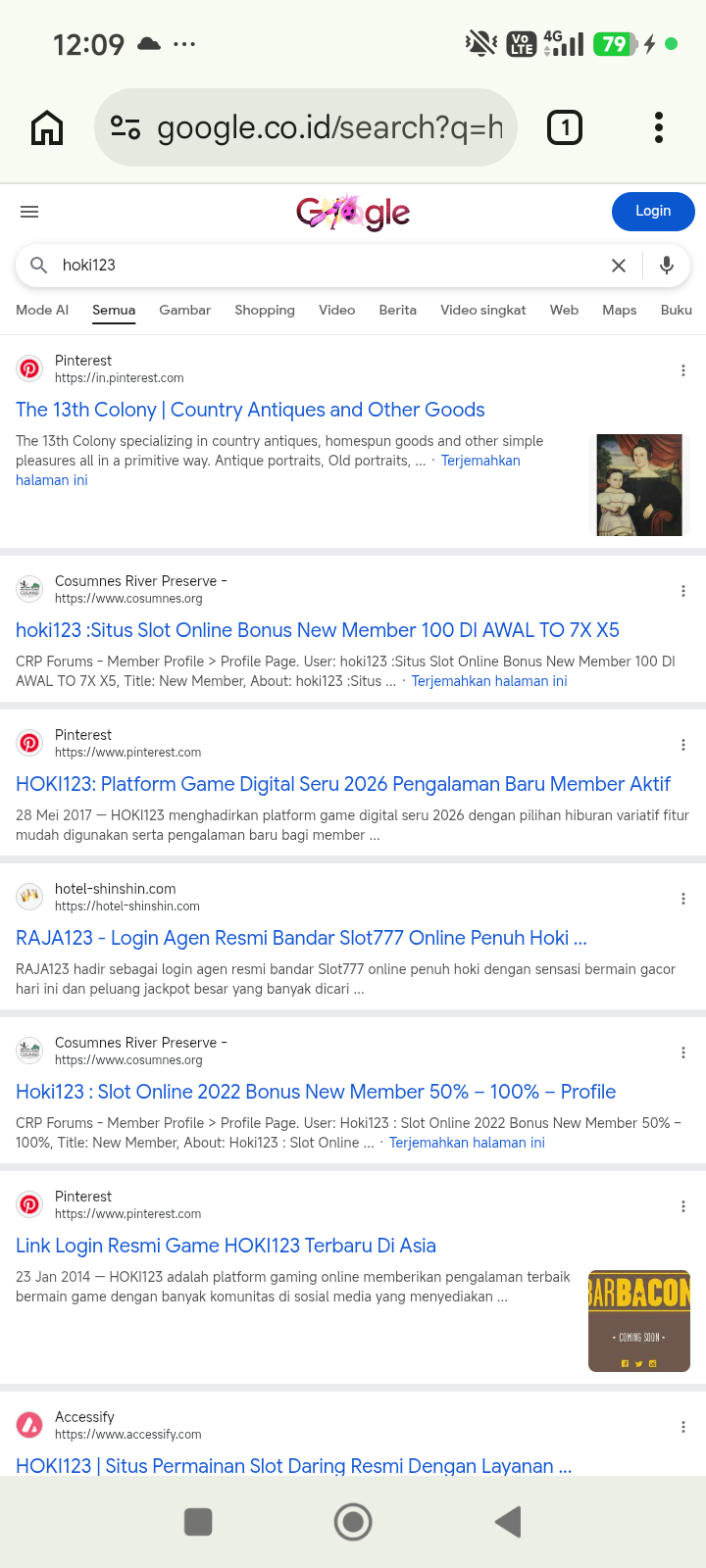Image resolution: width=706 pixels, height=1568 pixels.
Task: Open Link Login Resmi Game HOKI123 link
Action: (226, 1246)
